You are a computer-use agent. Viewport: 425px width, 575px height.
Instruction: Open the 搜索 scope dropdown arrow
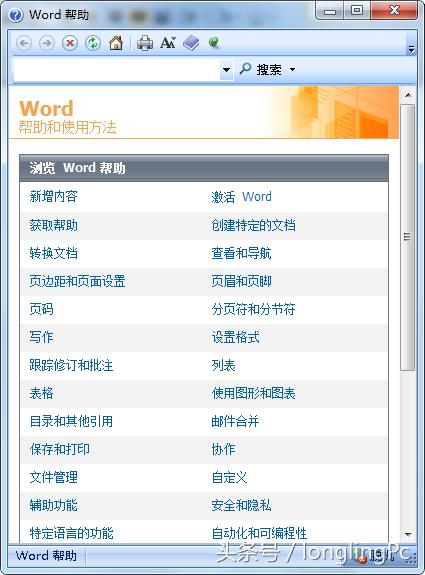pyautogui.click(x=292, y=69)
